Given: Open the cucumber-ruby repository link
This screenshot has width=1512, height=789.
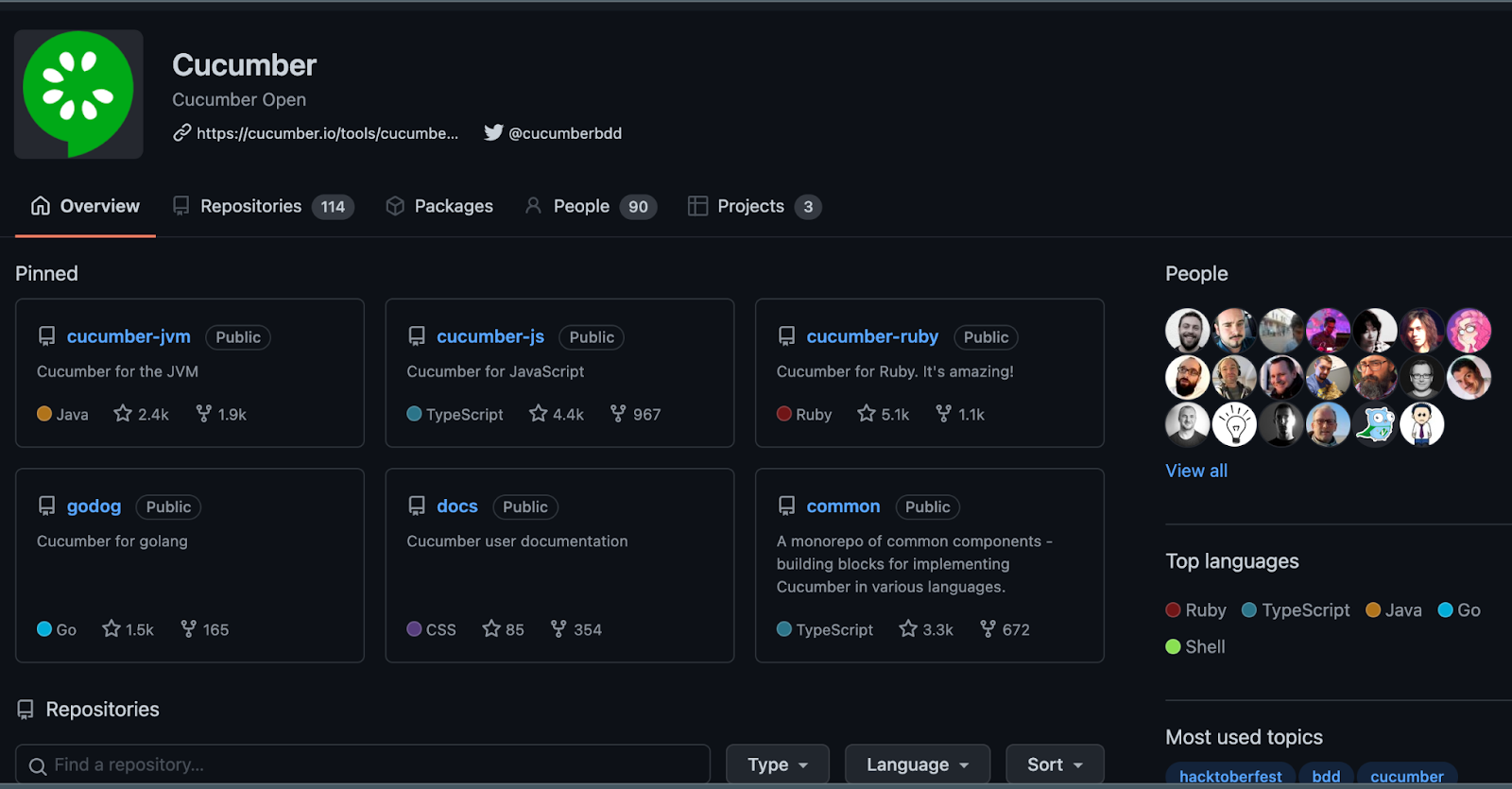Looking at the screenshot, I should [872, 336].
